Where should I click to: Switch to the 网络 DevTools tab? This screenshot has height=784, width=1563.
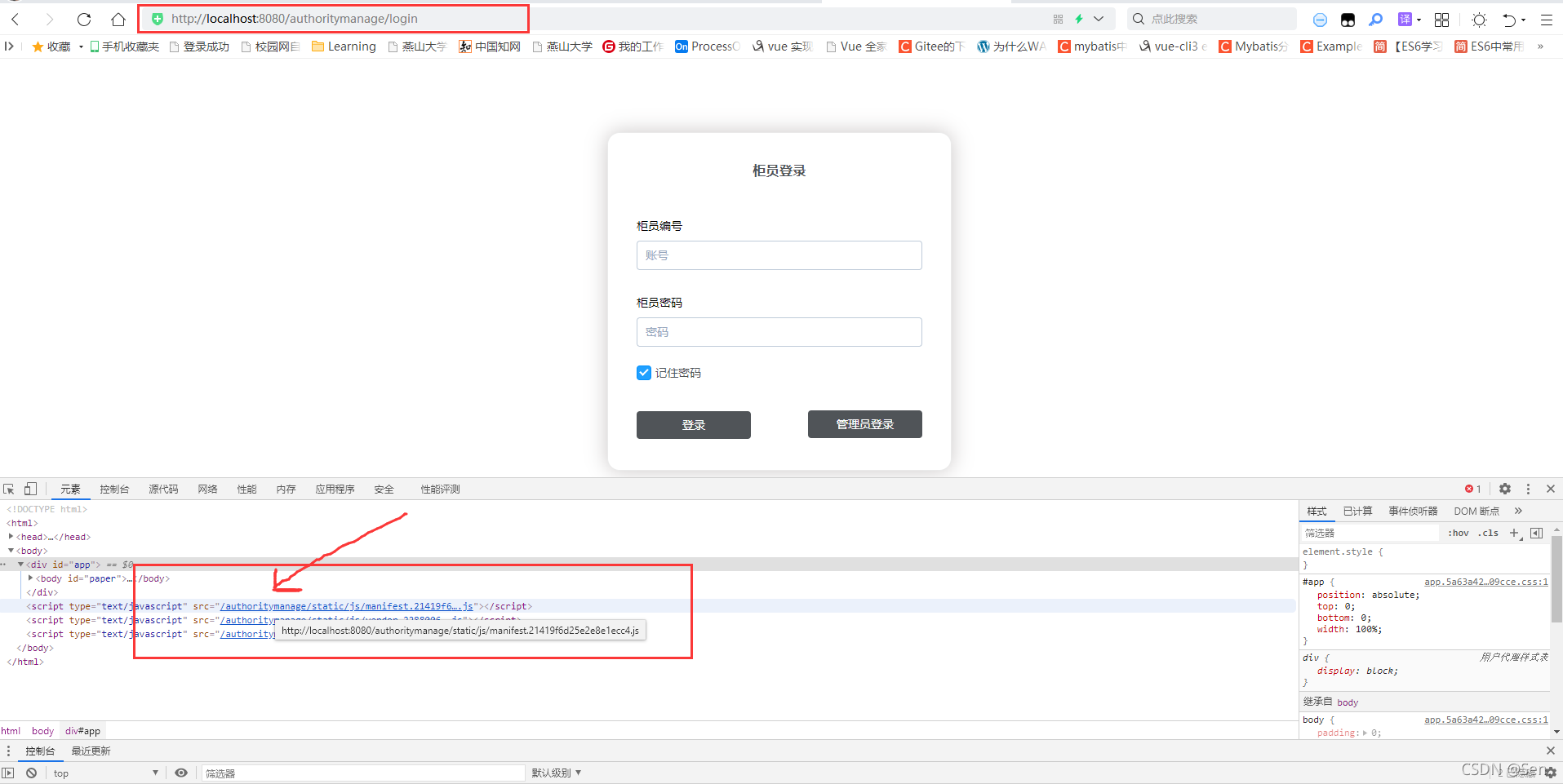click(207, 489)
